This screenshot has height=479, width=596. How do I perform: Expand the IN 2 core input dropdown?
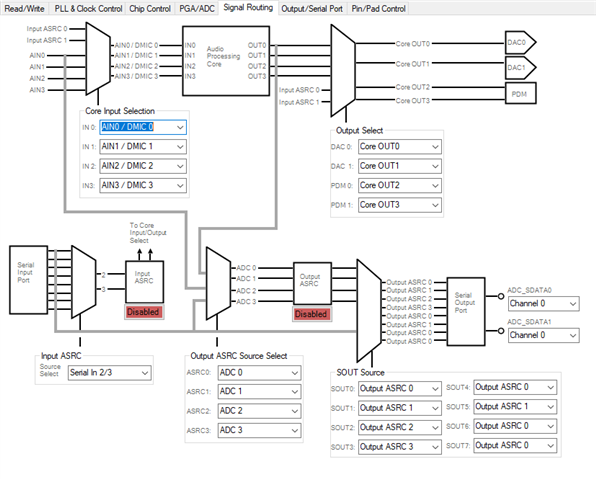coord(143,166)
